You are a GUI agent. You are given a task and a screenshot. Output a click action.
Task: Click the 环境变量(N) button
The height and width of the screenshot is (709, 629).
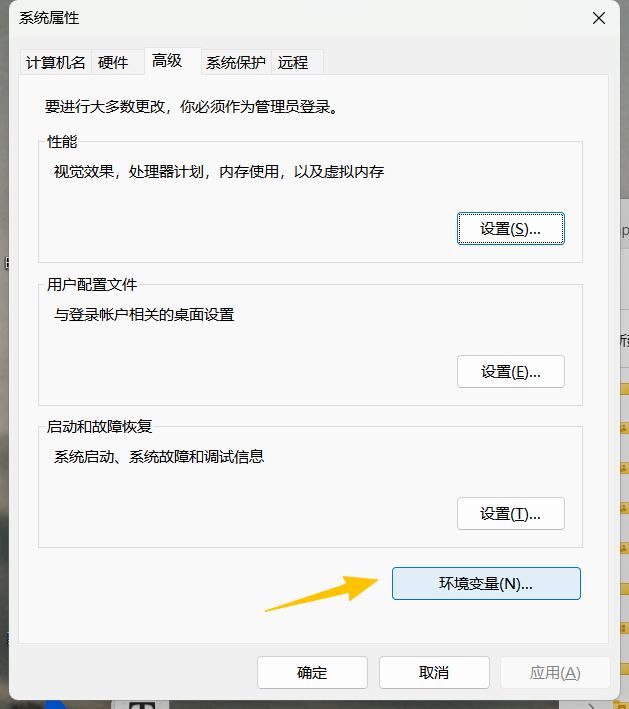click(486, 583)
